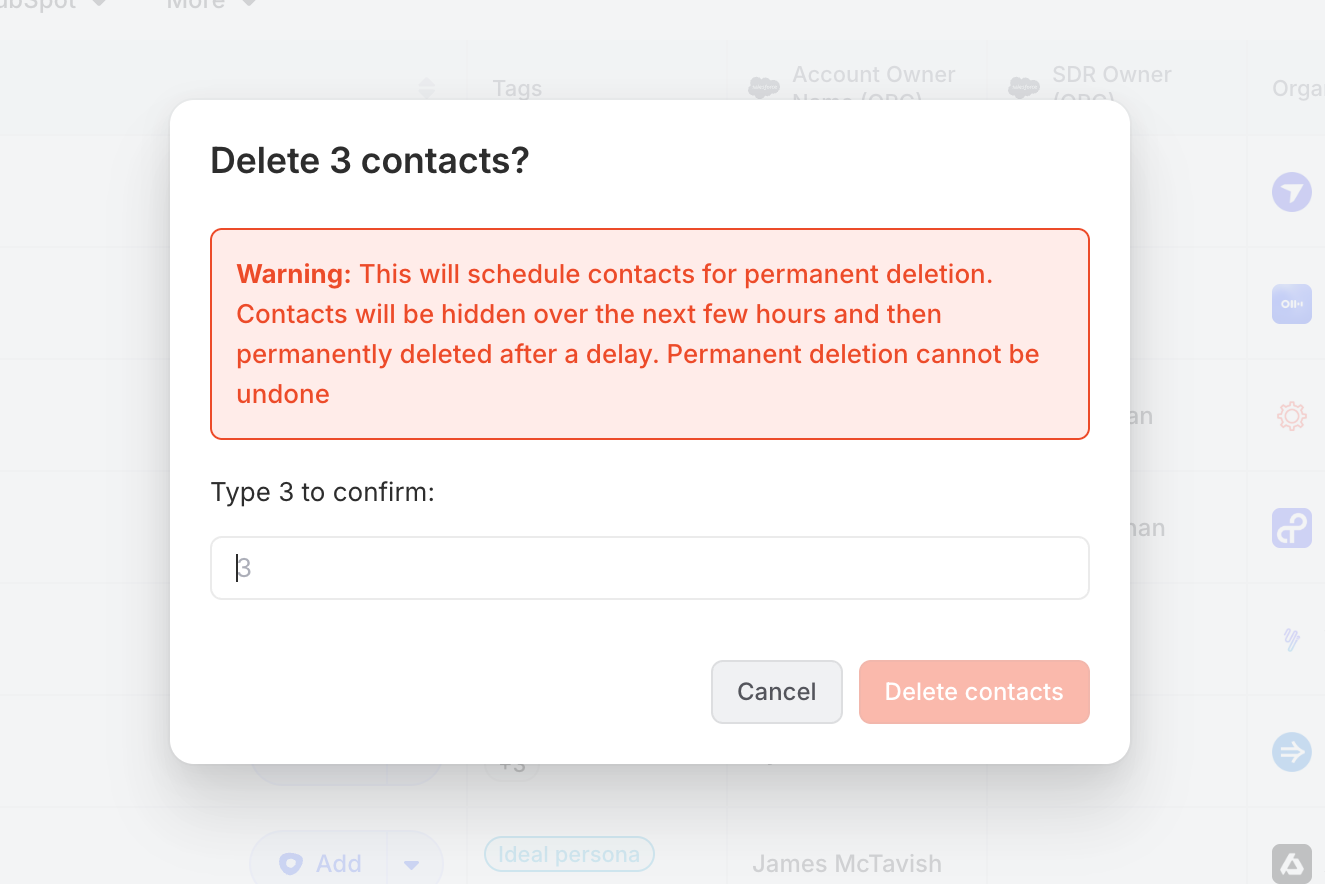Sort the column using the sort arrows
This screenshot has width=1325, height=884.
pyautogui.click(x=427, y=88)
